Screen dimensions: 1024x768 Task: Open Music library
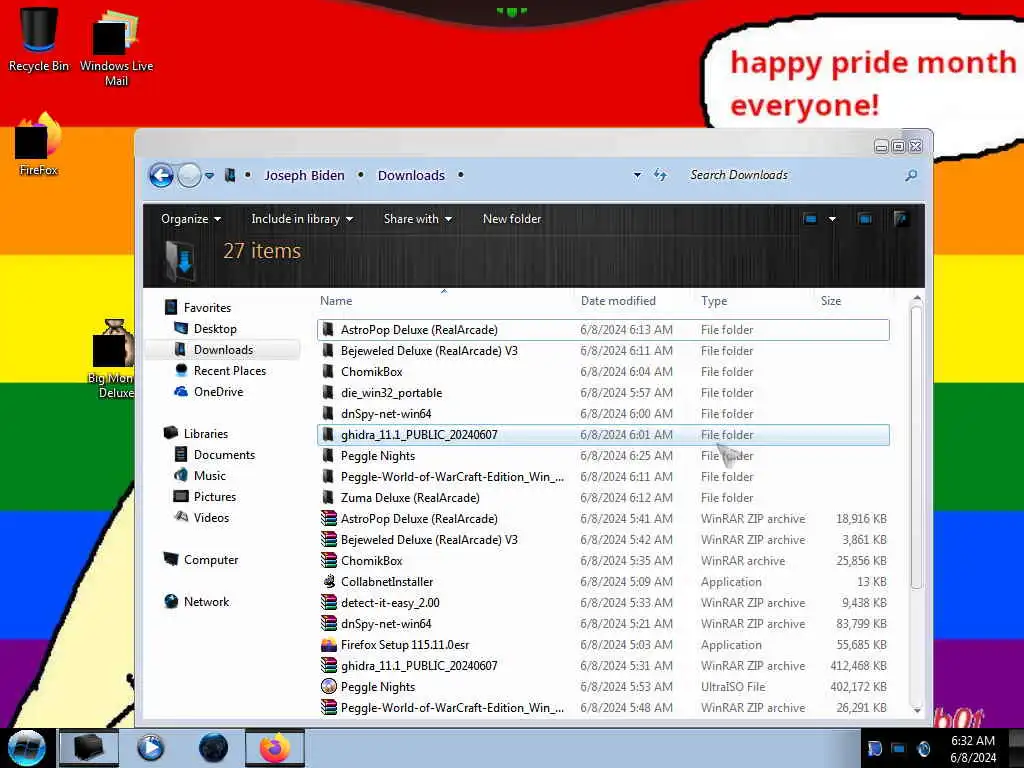pos(210,475)
